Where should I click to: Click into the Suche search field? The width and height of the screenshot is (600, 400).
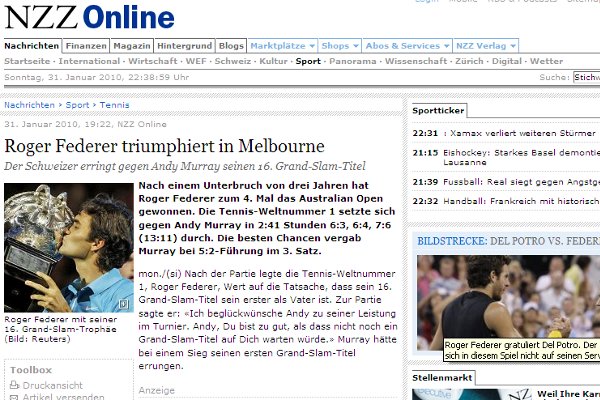coord(586,76)
